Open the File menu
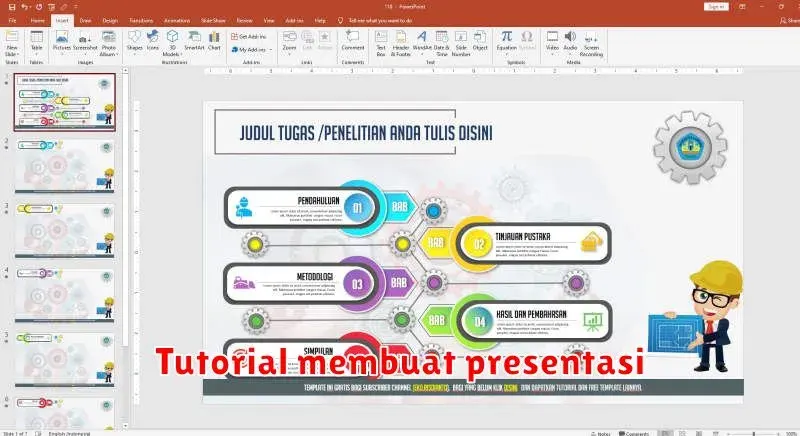The height and width of the screenshot is (436, 800). 12,20
